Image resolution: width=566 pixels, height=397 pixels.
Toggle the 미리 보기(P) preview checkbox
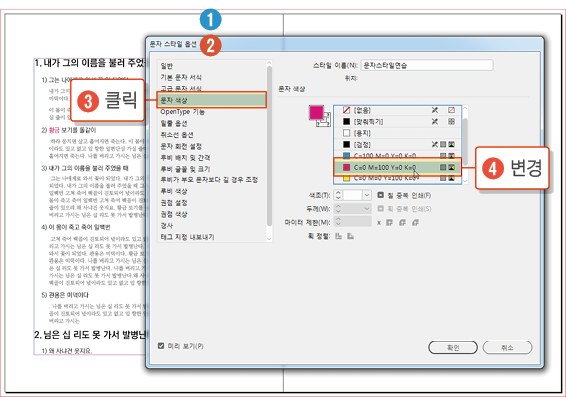click(161, 346)
